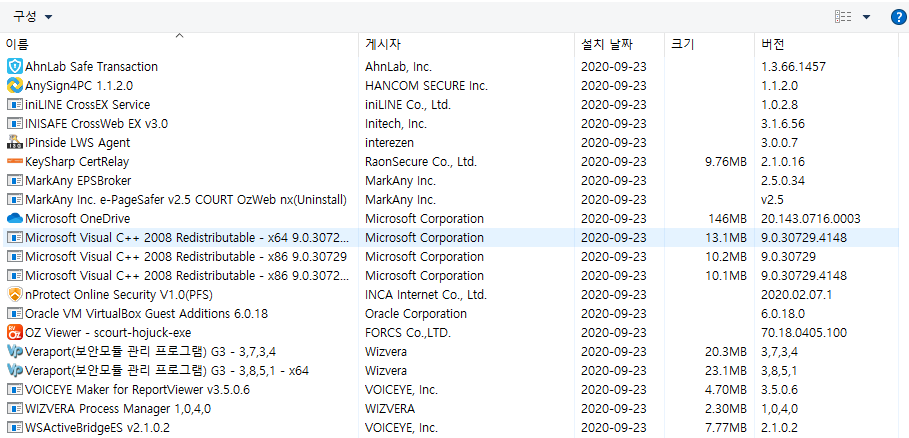Click the Visual C++ 2008 x64 entry icon
The width and height of the screenshot is (909, 438).
(14, 238)
